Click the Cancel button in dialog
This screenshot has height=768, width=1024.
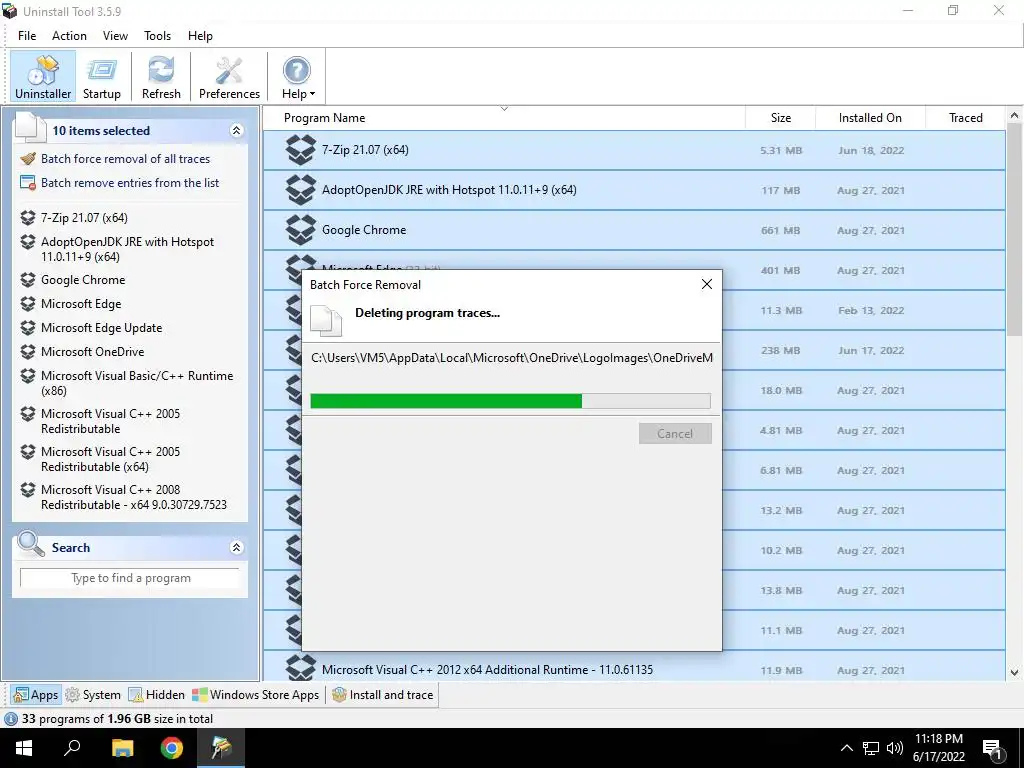click(x=675, y=434)
